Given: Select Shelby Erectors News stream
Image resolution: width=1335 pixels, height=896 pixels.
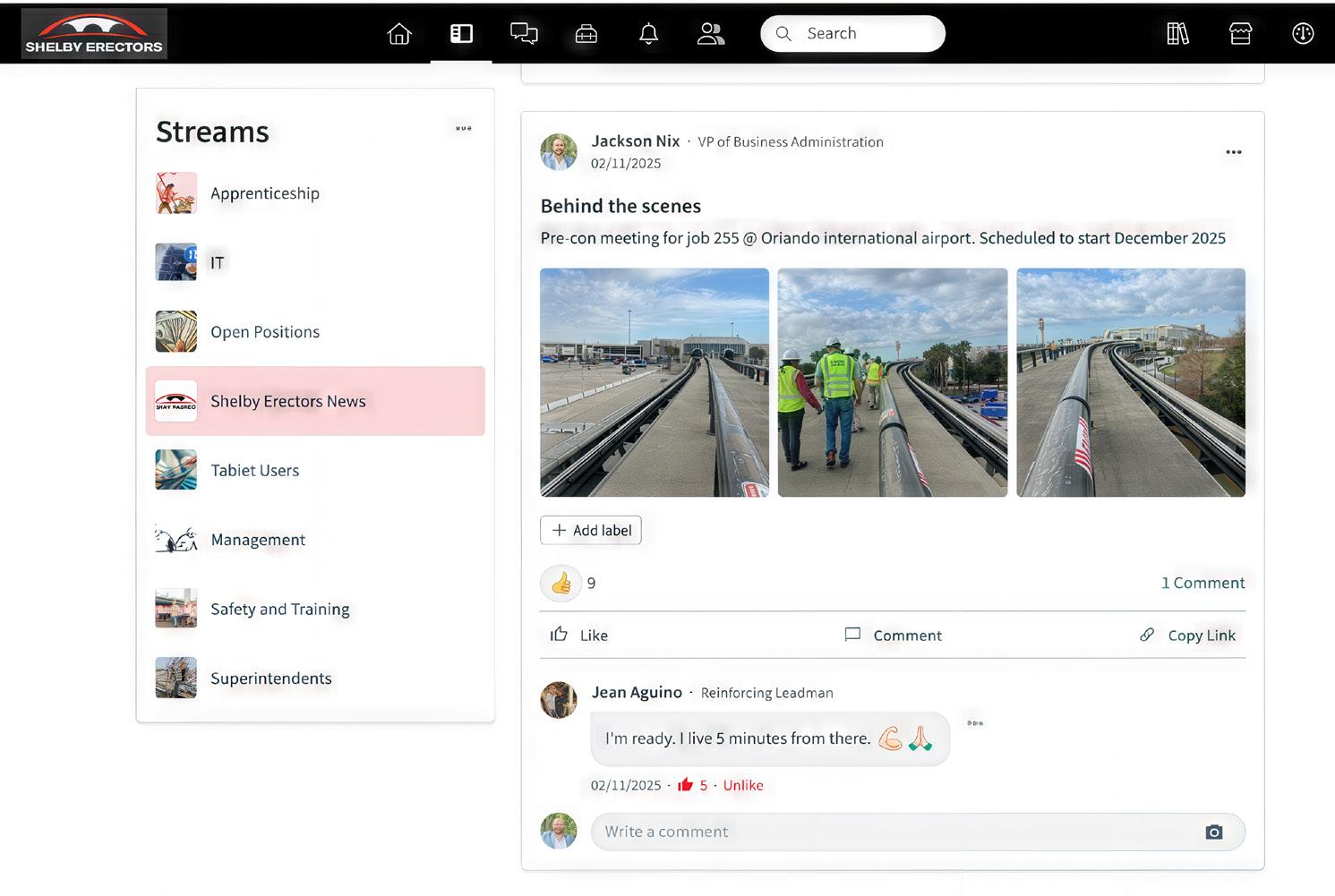Looking at the screenshot, I should [x=315, y=401].
